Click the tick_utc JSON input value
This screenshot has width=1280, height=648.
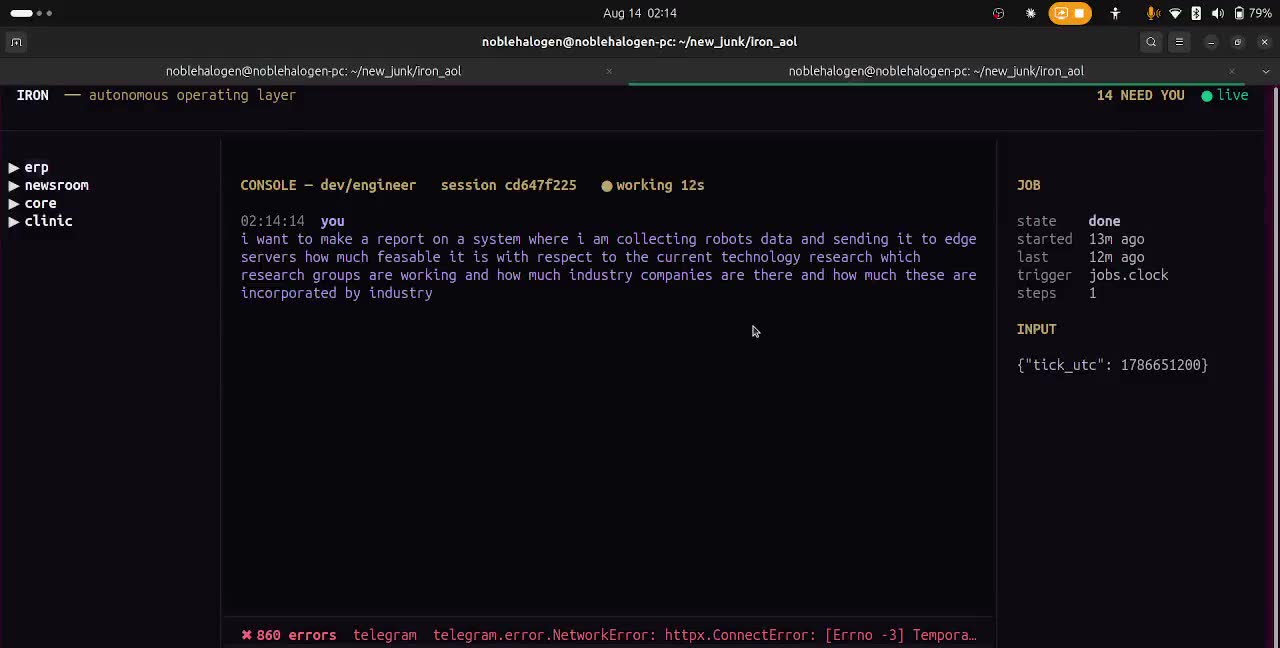click(1112, 366)
